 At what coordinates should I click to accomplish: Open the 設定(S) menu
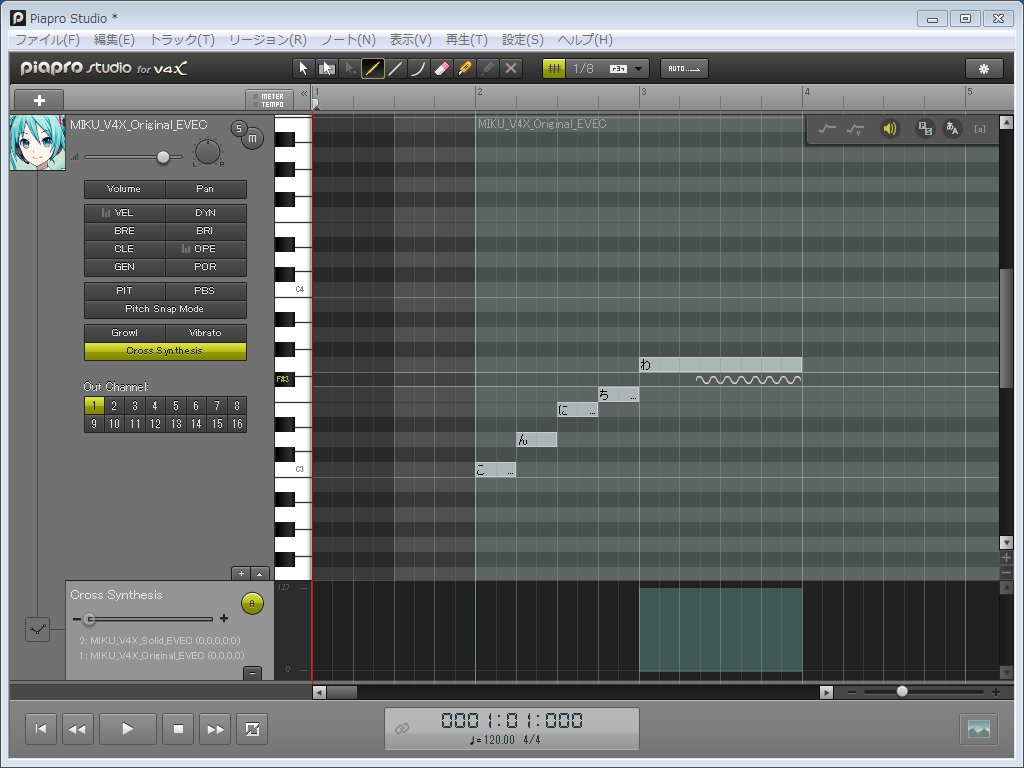pyautogui.click(x=522, y=40)
